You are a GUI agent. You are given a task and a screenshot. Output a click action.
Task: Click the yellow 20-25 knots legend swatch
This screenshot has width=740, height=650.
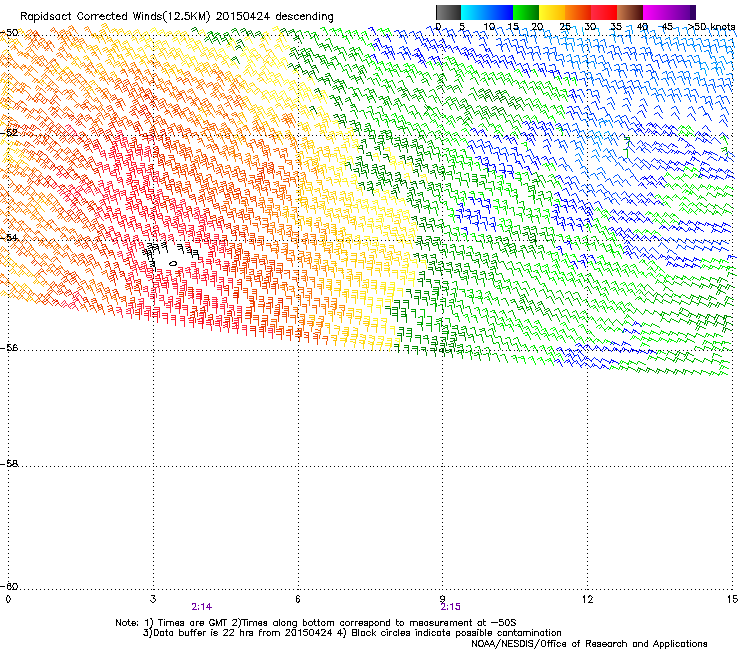click(x=552, y=12)
